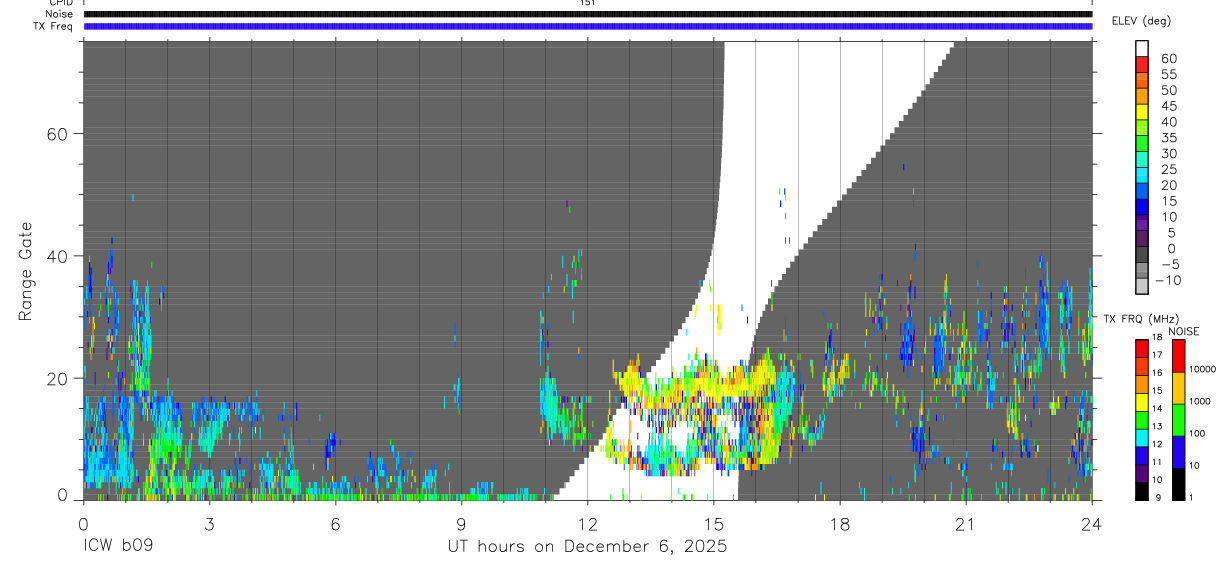
Task: Click the '100' label on NOISE scale
Action: pyautogui.click(x=1197, y=433)
